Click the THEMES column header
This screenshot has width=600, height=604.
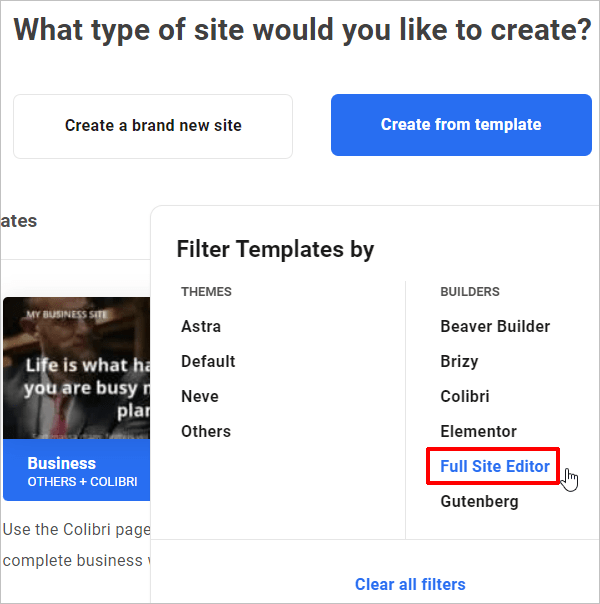[206, 292]
